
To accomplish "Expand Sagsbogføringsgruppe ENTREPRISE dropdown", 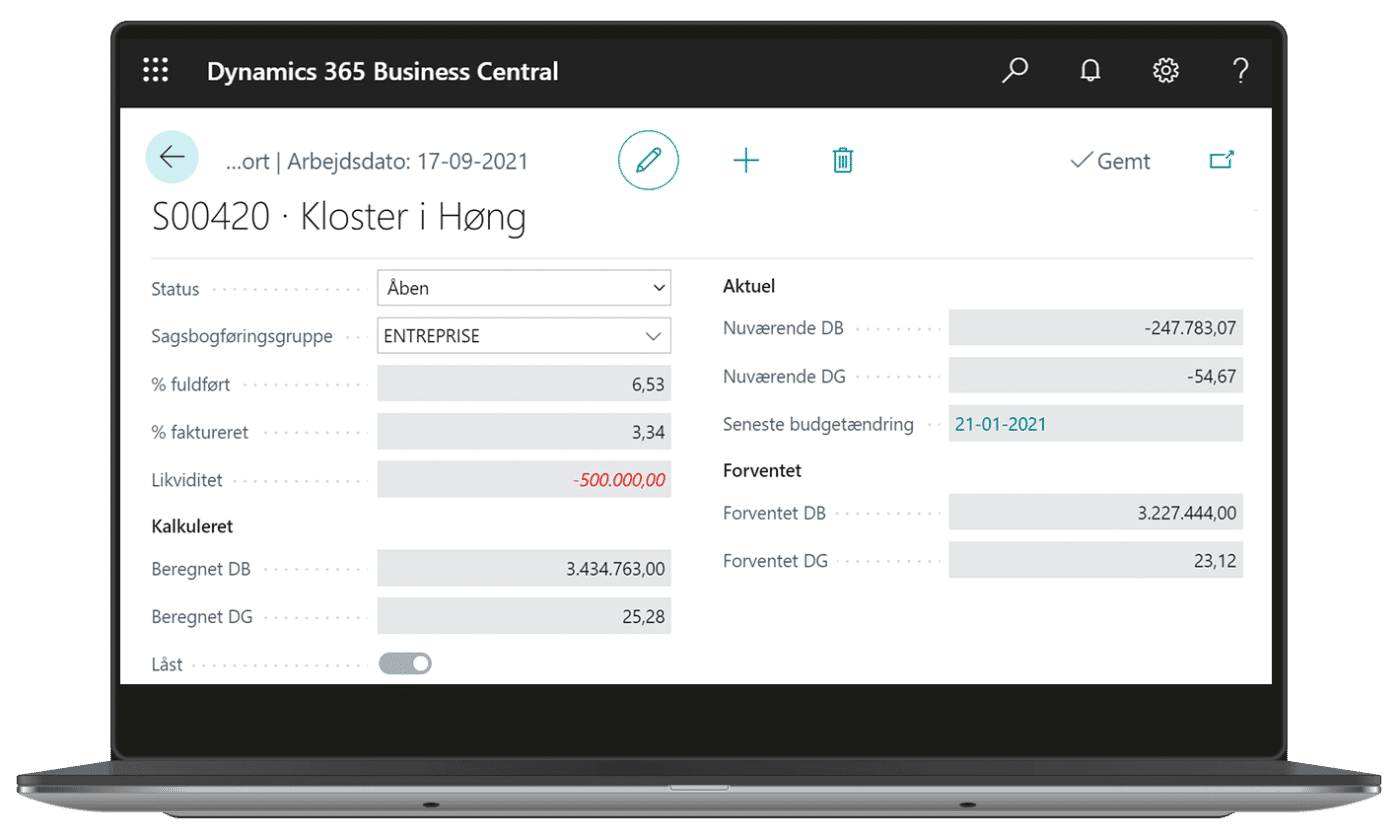I will coord(524,336).
